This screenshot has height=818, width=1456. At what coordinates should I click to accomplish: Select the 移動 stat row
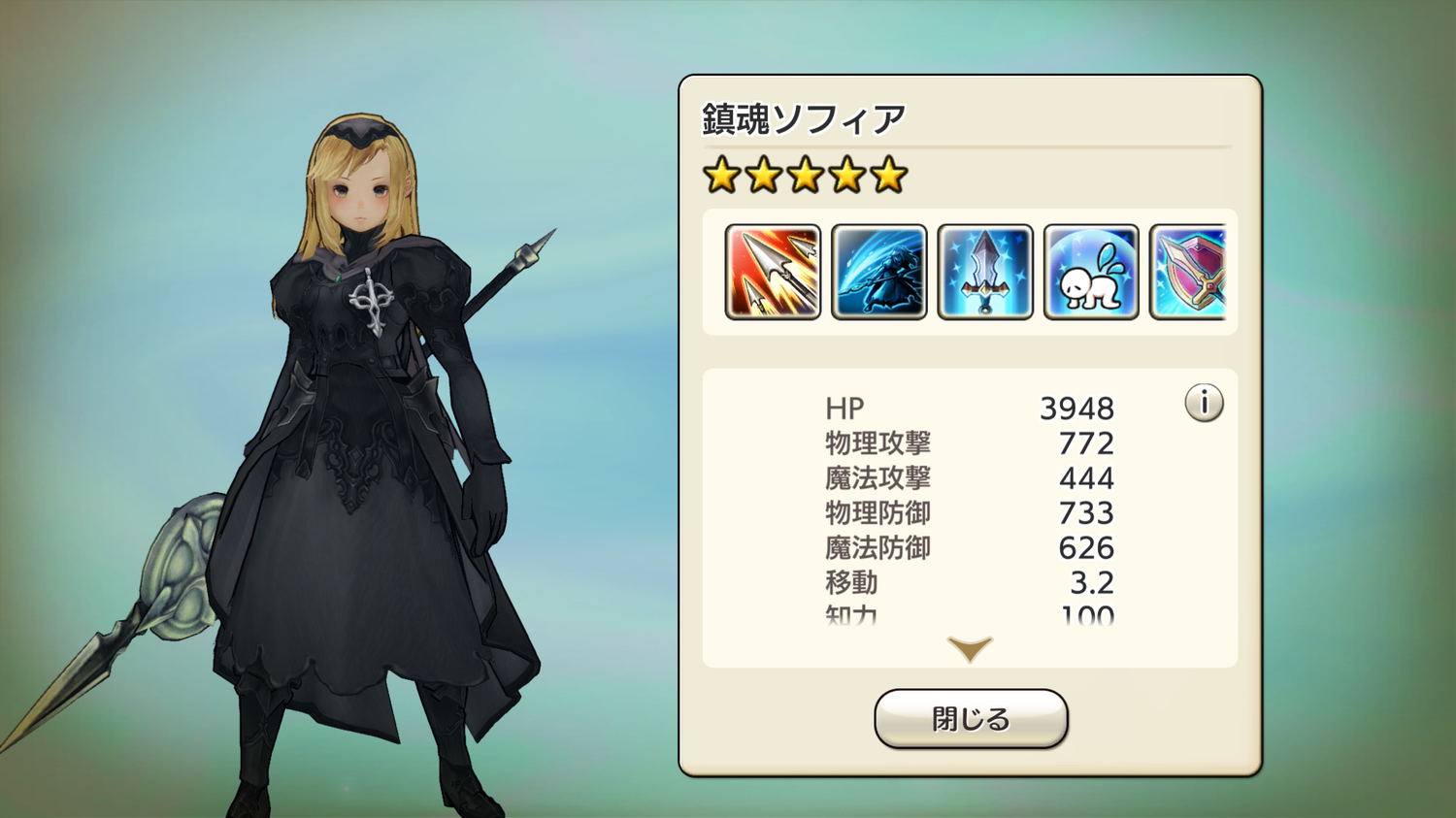pos(970,583)
